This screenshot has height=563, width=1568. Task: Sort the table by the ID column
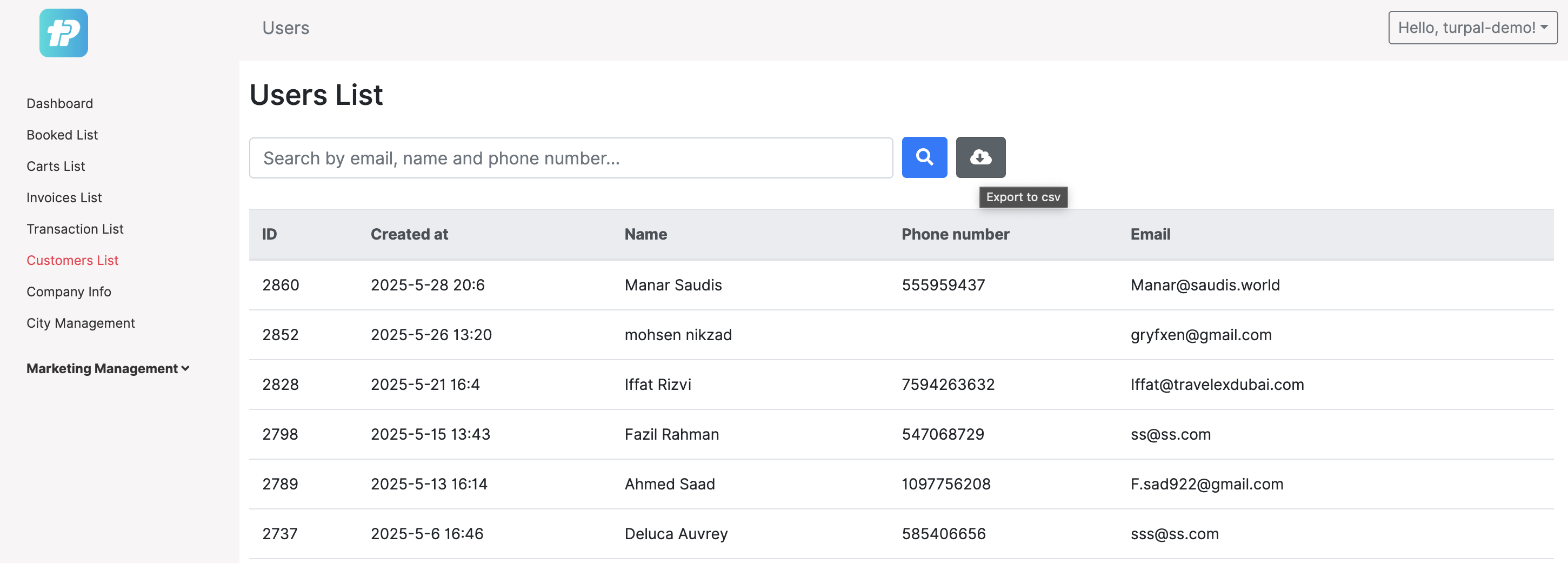(x=270, y=234)
